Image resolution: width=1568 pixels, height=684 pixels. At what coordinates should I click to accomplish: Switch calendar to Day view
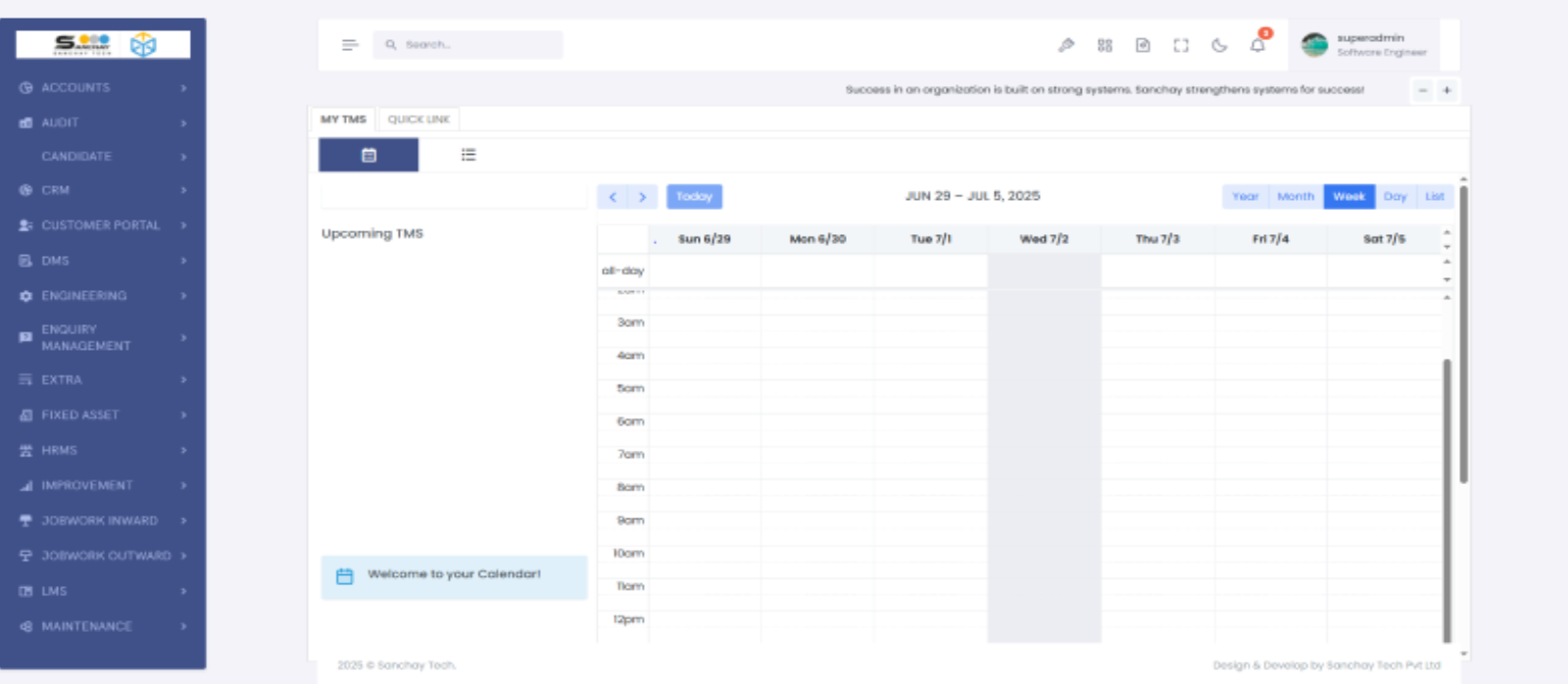1395,197
